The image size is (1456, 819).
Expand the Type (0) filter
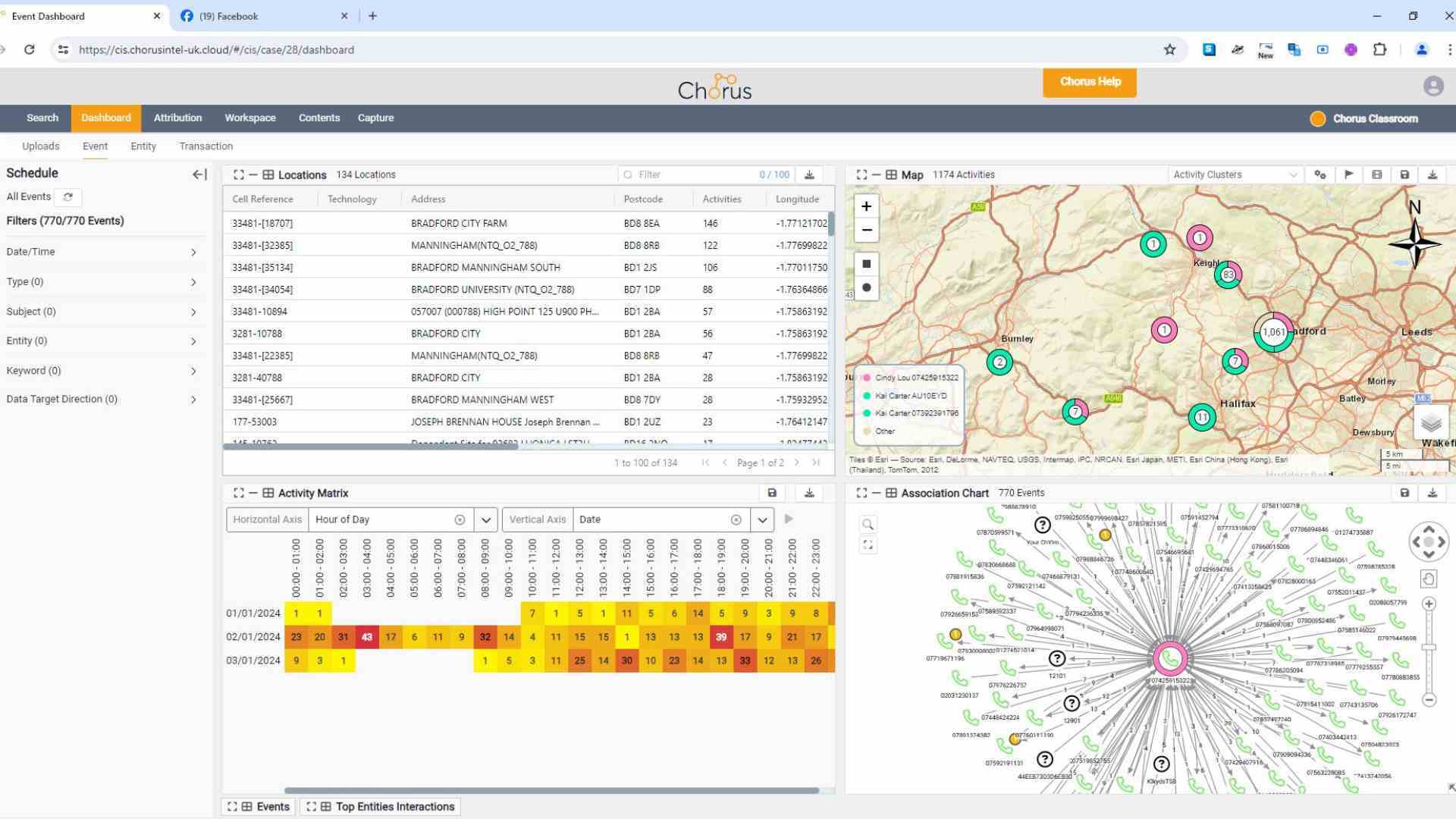(x=102, y=282)
